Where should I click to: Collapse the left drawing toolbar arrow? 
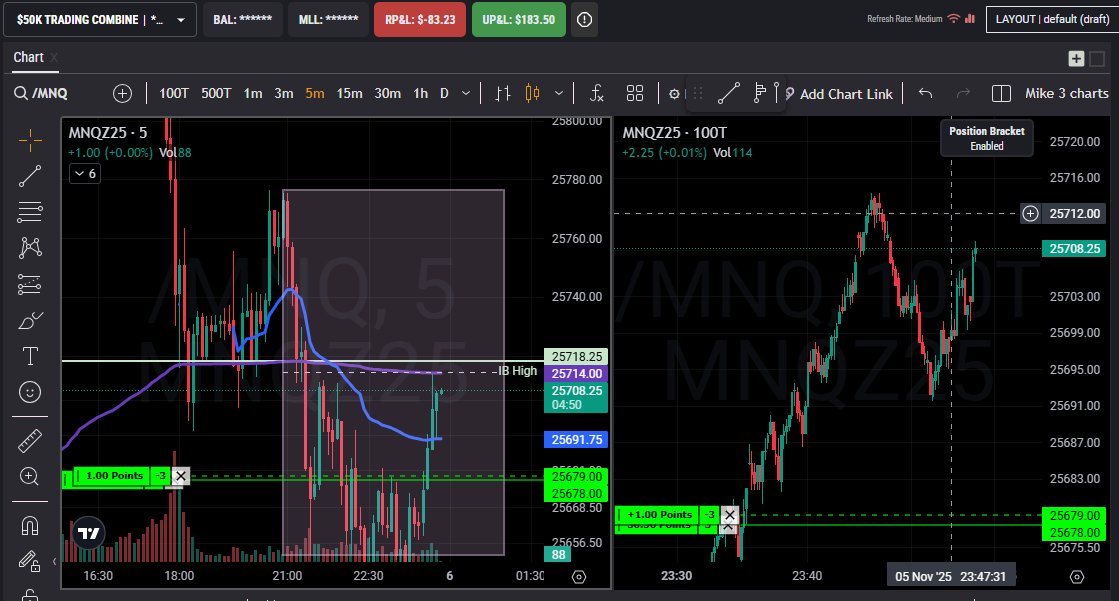[54, 562]
